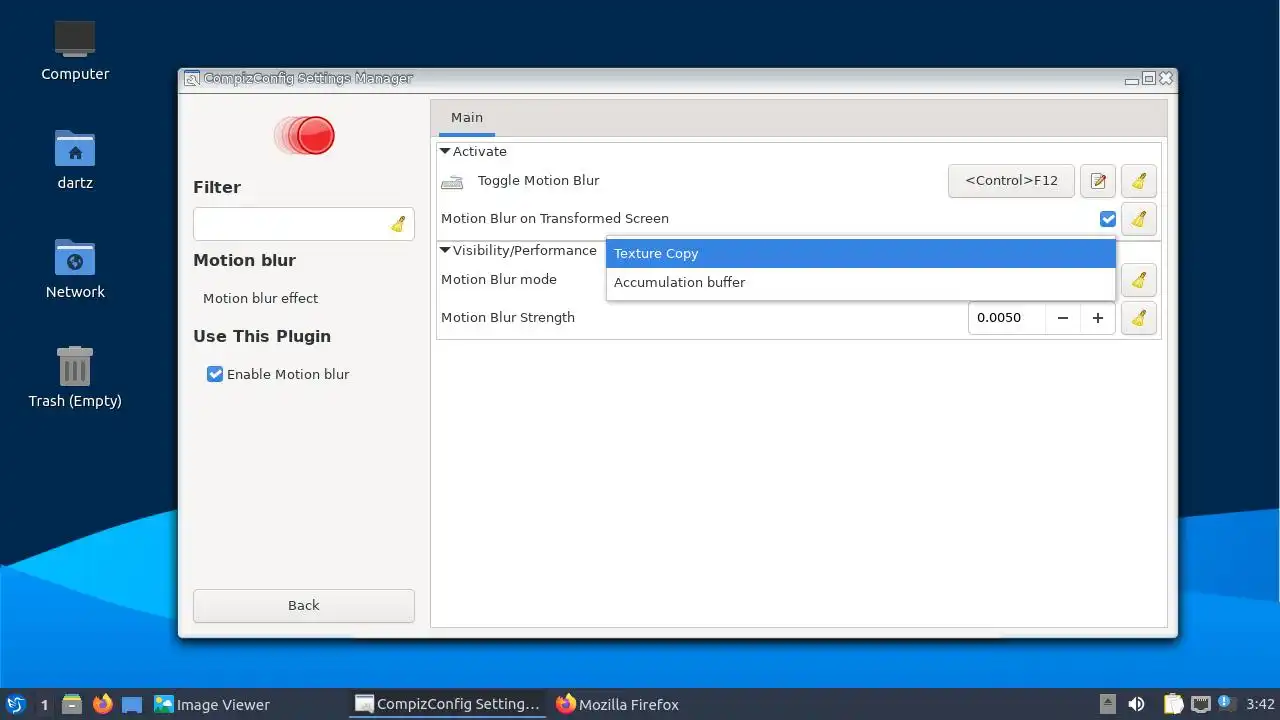The image size is (1280, 720).
Task: Click the Motion Blur mode label
Action: point(499,280)
